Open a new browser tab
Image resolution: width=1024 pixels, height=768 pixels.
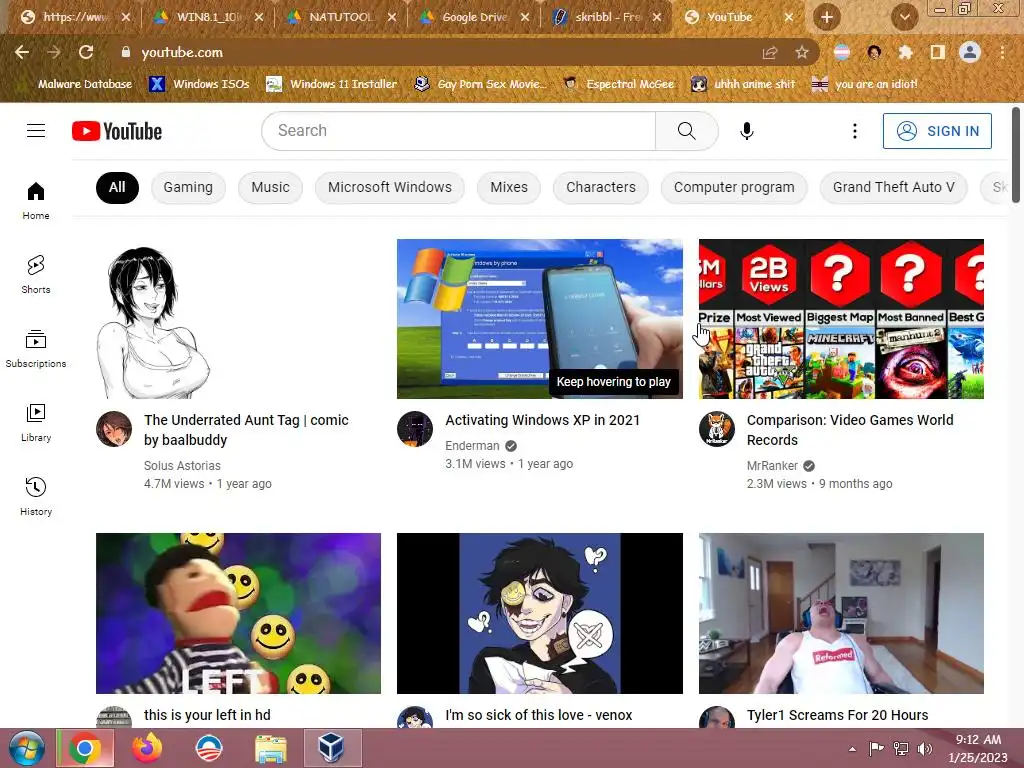point(827,17)
